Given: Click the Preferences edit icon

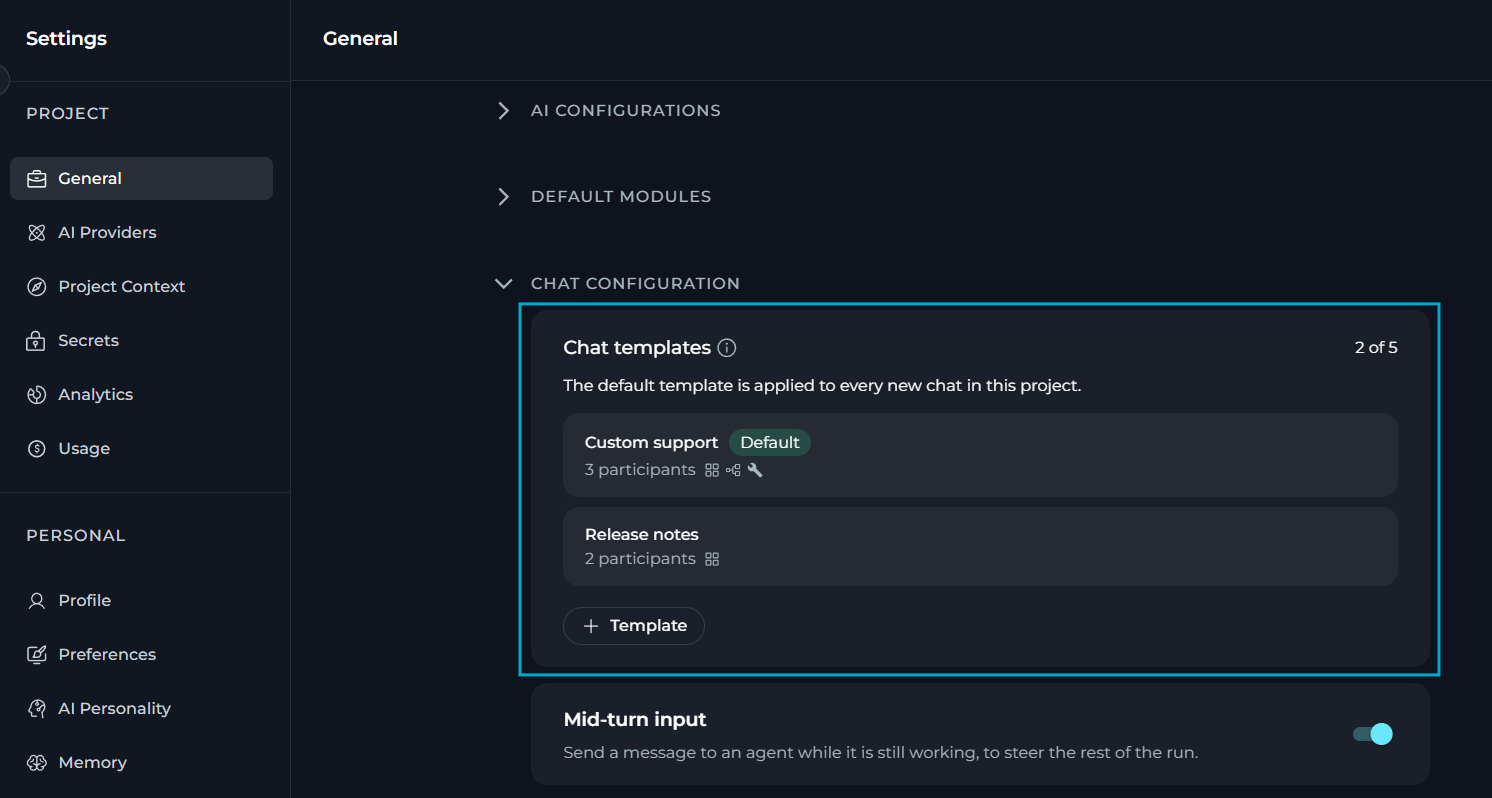Looking at the screenshot, I should click(x=37, y=655).
